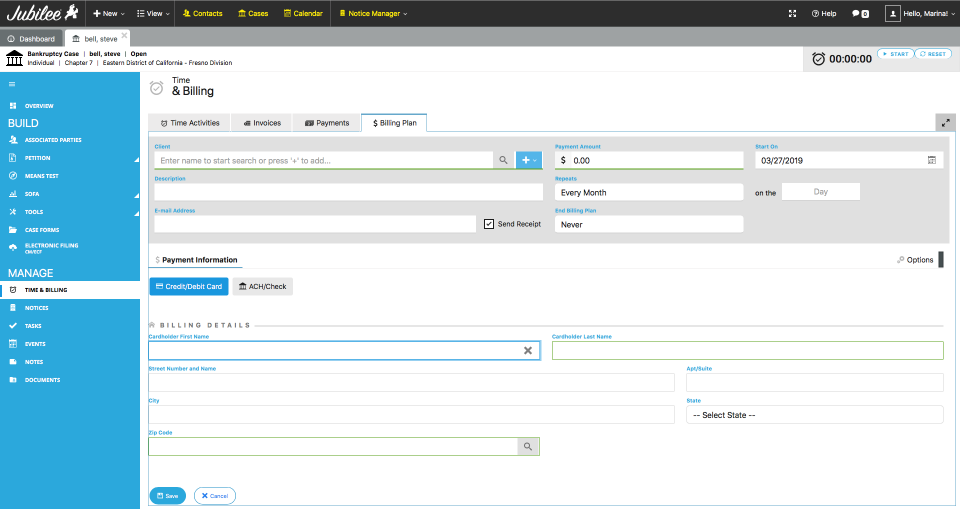Click the Description field
The width and height of the screenshot is (960, 509).
pos(348,192)
